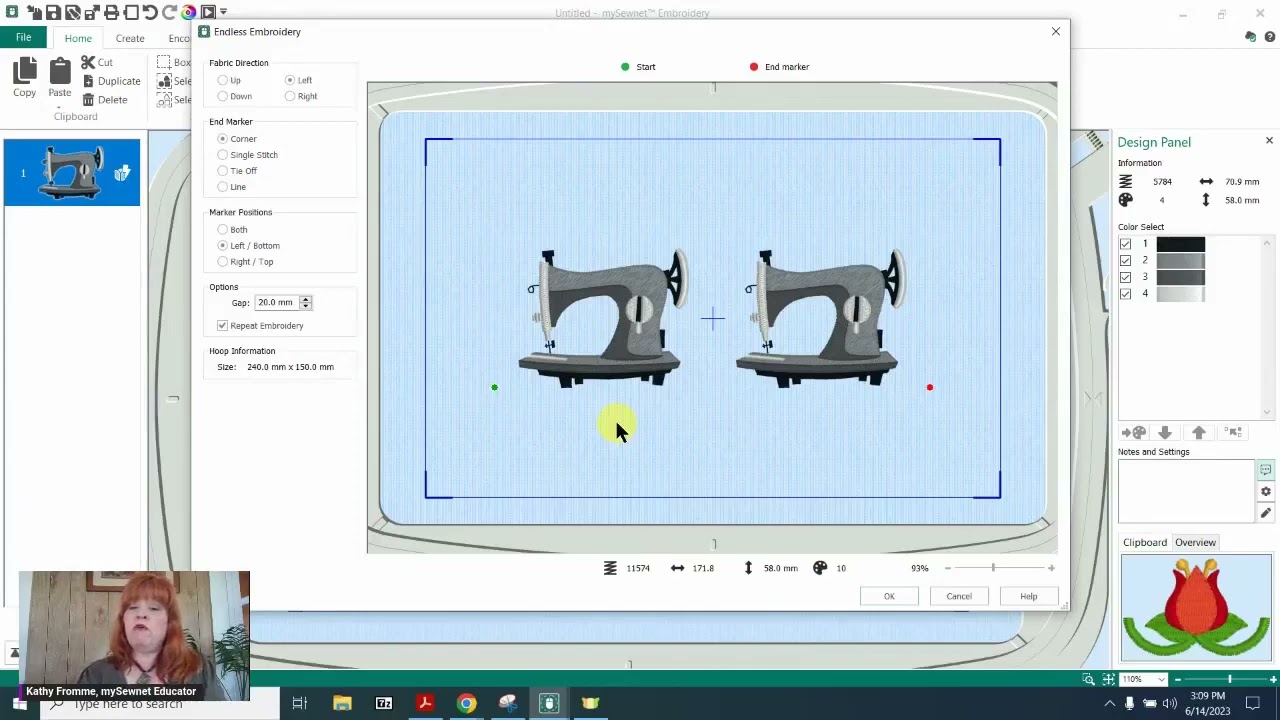
Task: Switch to the Overview tab
Action: 1195,543
